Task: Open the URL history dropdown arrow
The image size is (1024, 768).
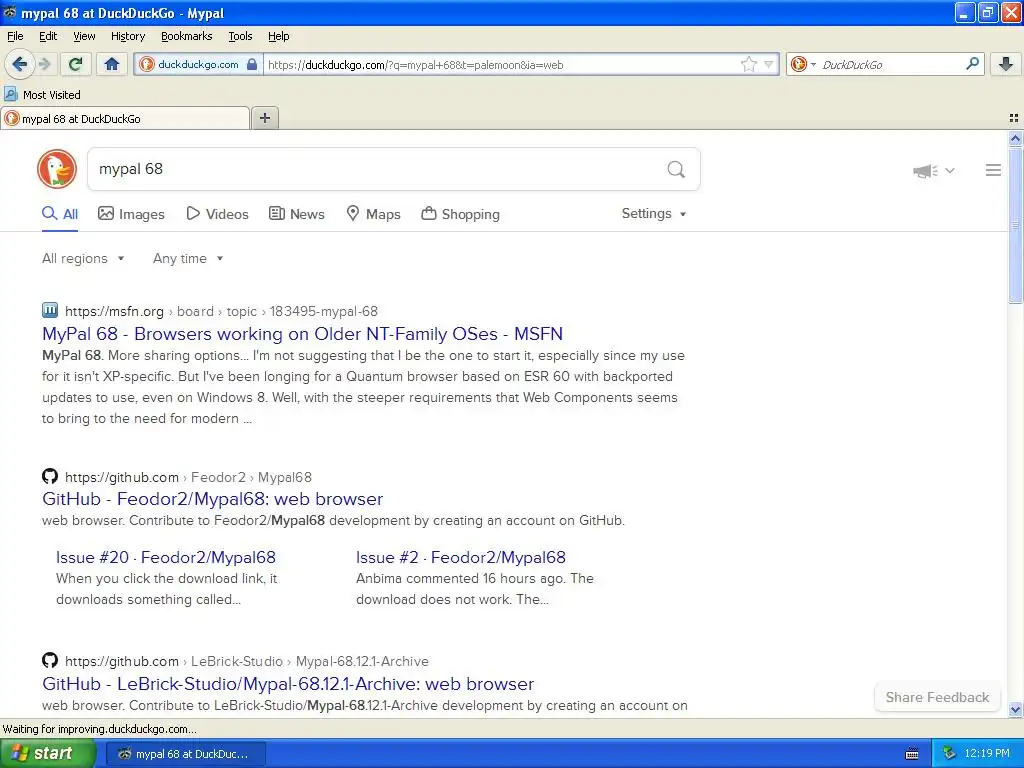Action: pyautogui.click(x=769, y=64)
